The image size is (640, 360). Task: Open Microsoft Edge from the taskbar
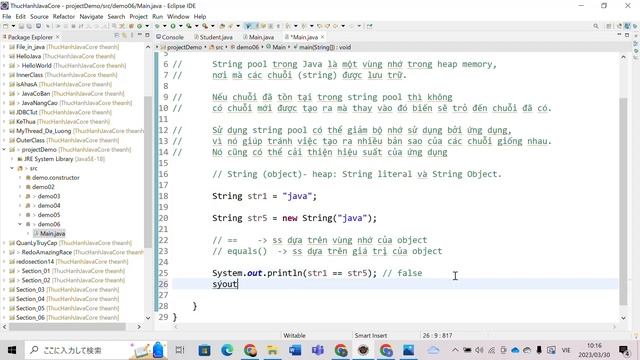click(x=227, y=350)
